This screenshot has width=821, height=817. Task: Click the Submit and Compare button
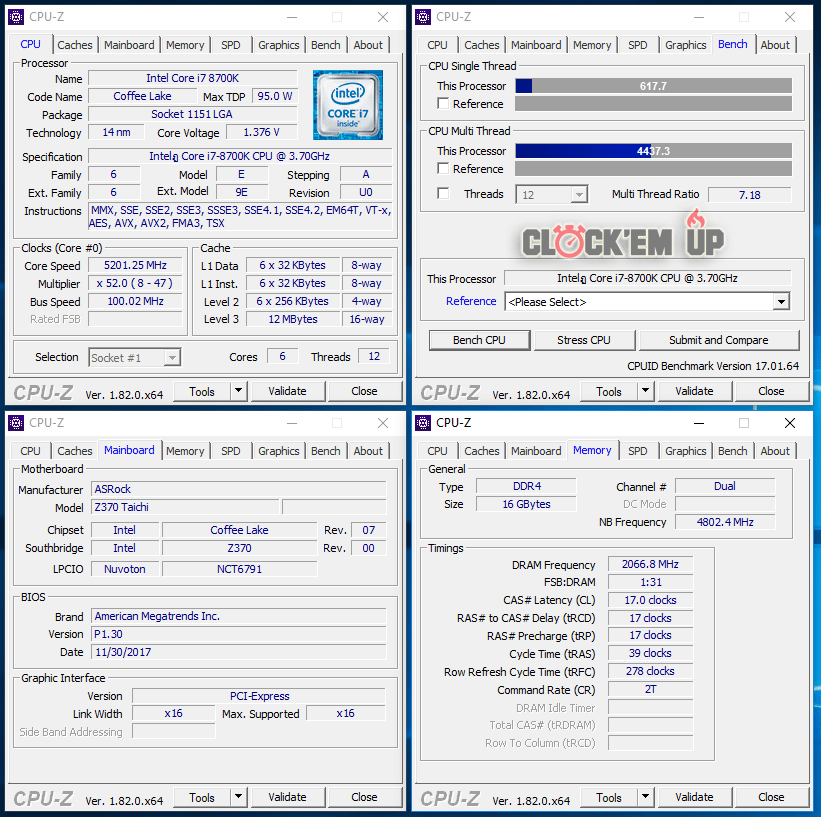coord(718,340)
